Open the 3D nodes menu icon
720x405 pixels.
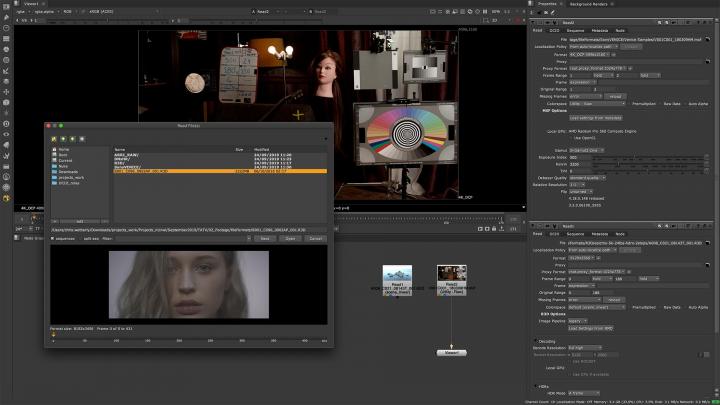click(x=6, y=102)
